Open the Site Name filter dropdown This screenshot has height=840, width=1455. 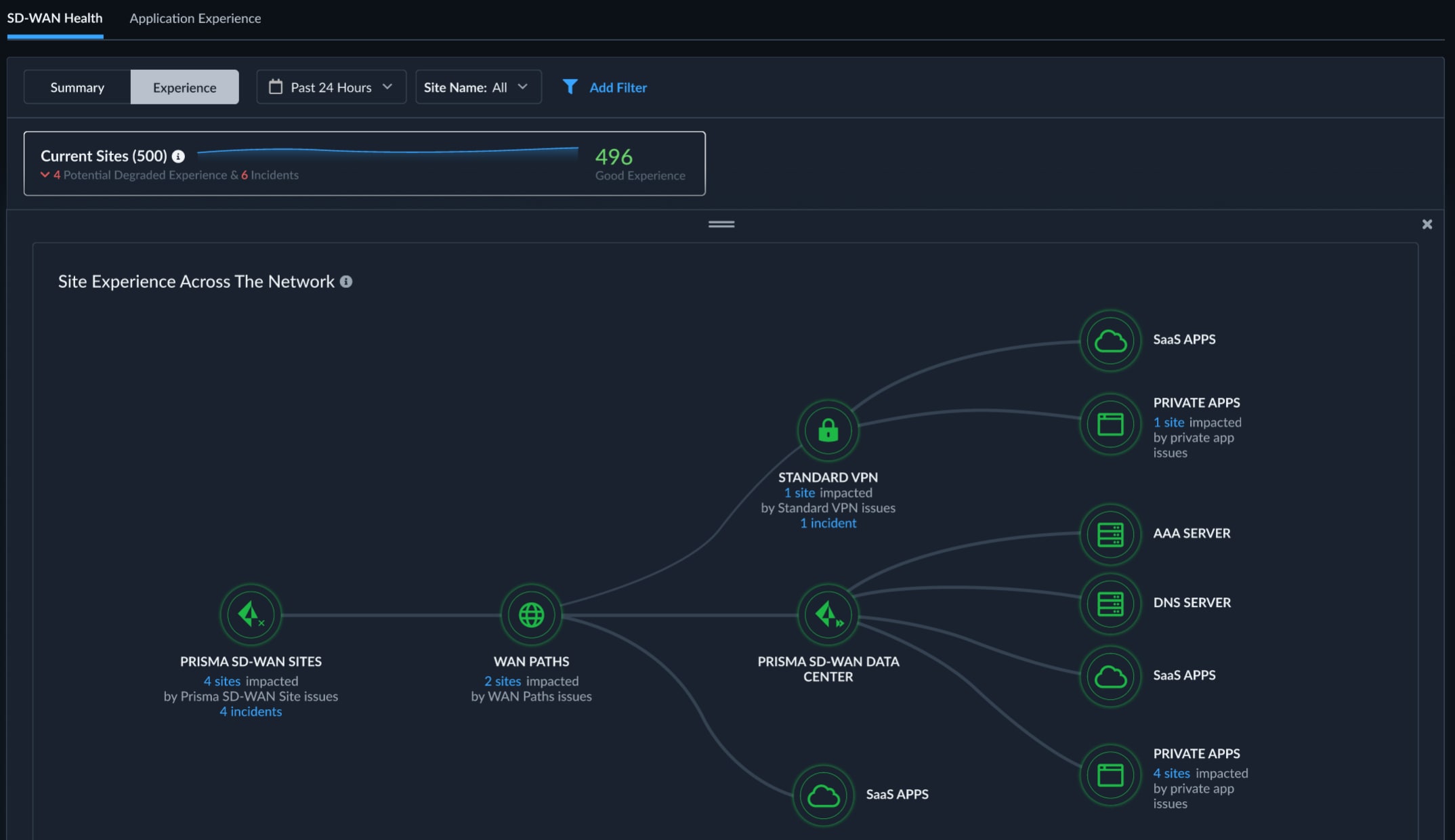(478, 87)
